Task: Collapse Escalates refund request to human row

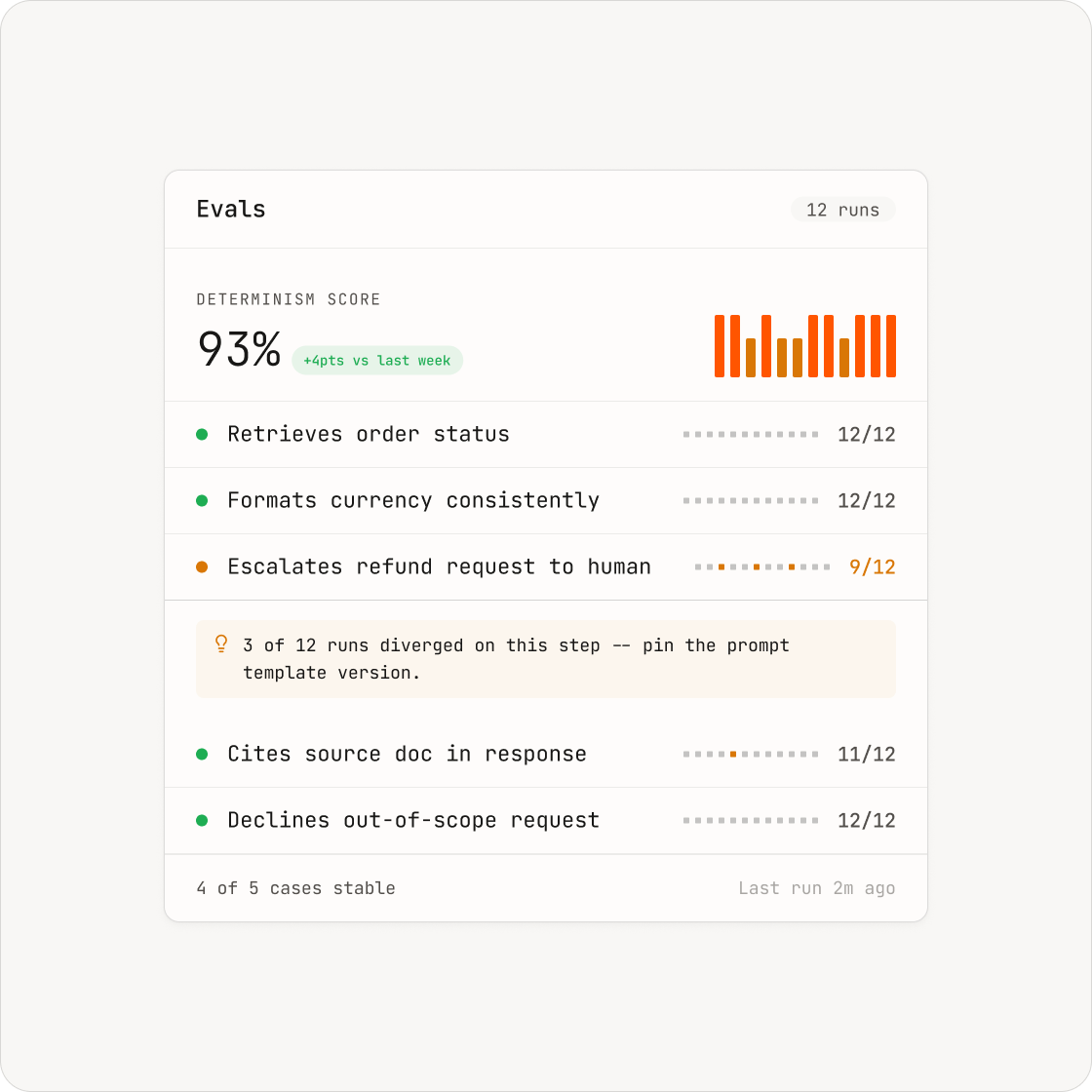Action: pos(546,566)
